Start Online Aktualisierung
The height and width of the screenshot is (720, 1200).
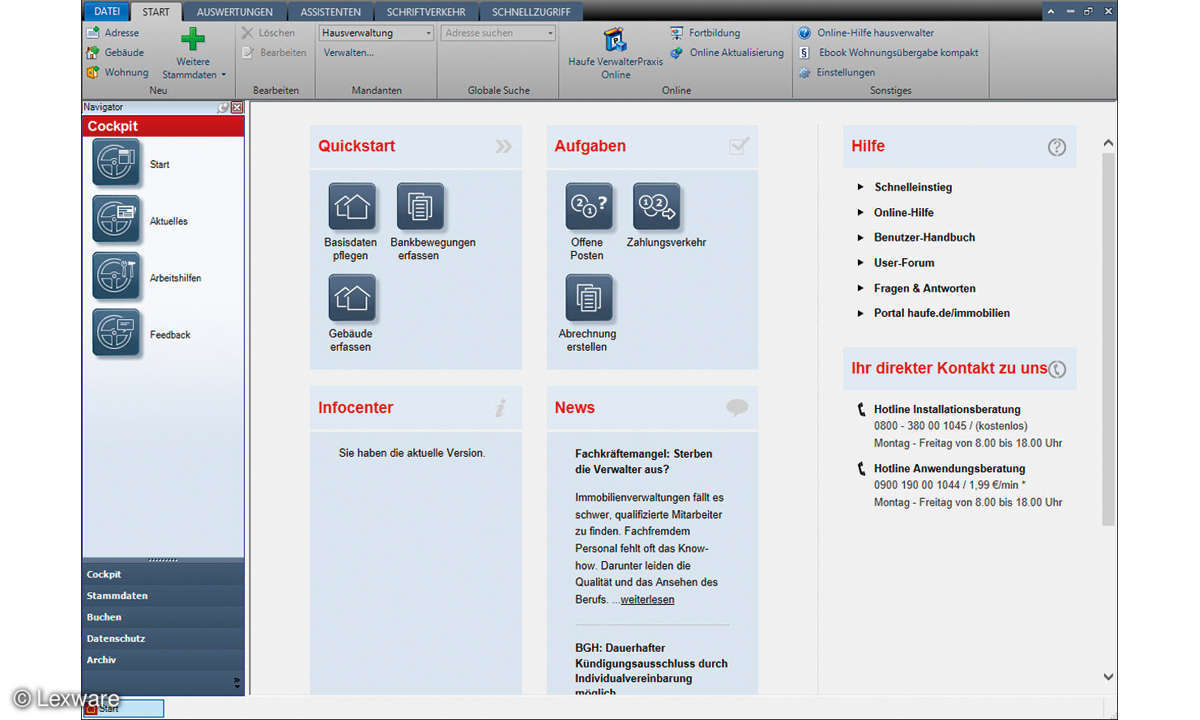coord(728,52)
